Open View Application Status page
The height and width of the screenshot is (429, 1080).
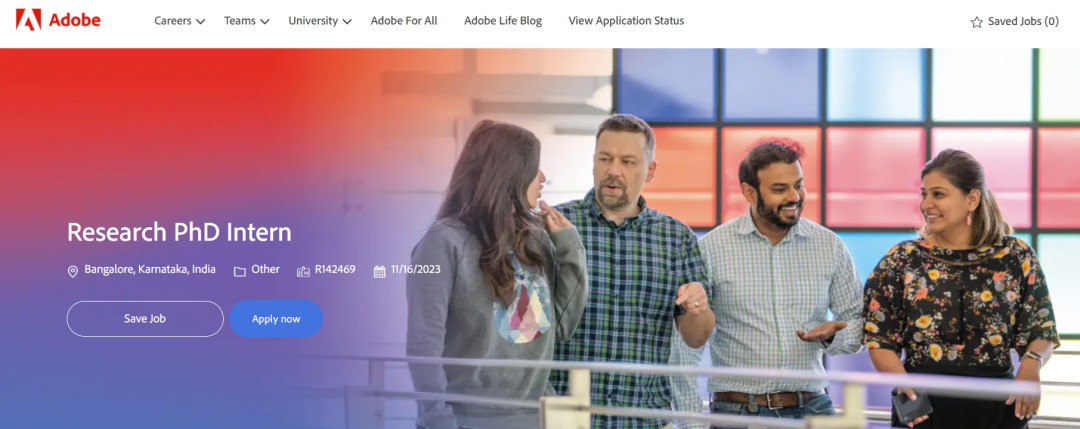(x=626, y=21)
